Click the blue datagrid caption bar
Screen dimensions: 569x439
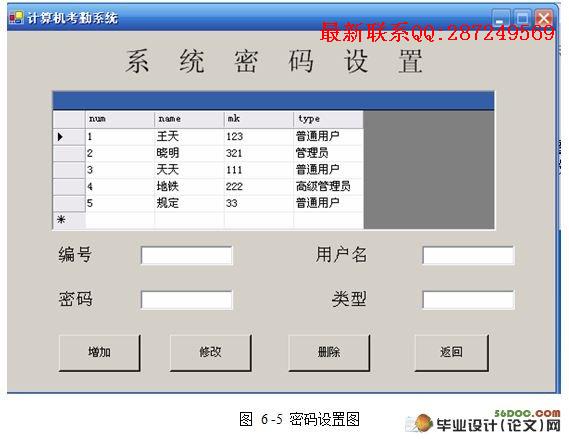[x=273, y=100]
